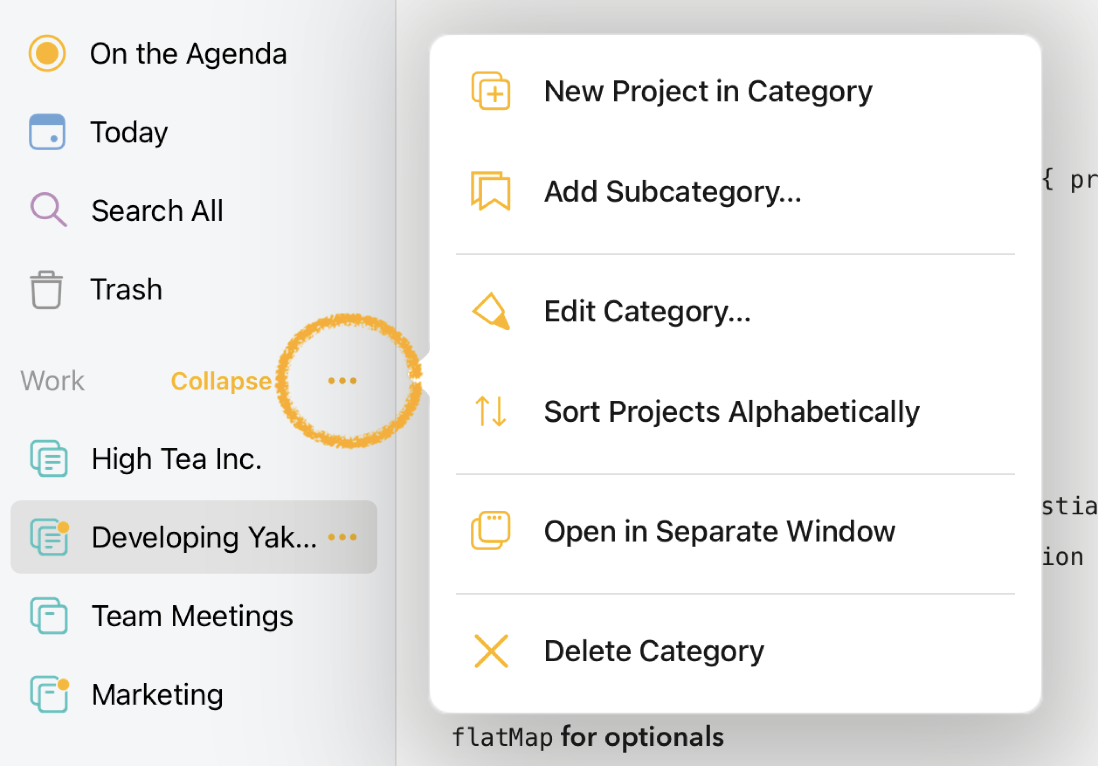Select the Developing Yak project row
Viewport: 1098px width, 766px height.
194,537
